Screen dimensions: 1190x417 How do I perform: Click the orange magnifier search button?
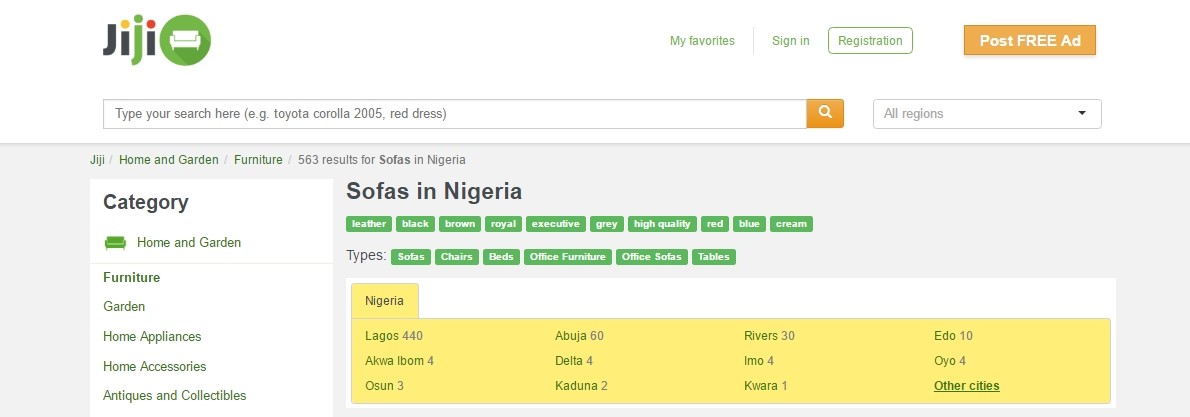(825, 113)
